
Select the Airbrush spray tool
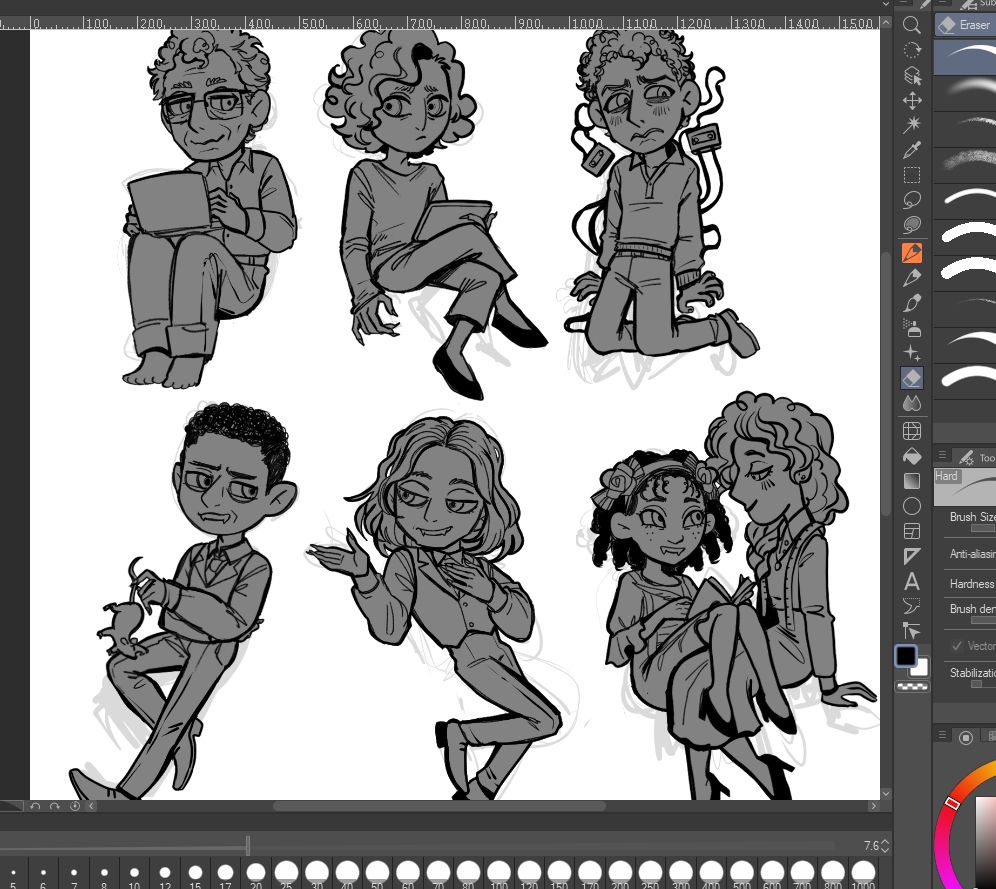(x=912, y=328)
